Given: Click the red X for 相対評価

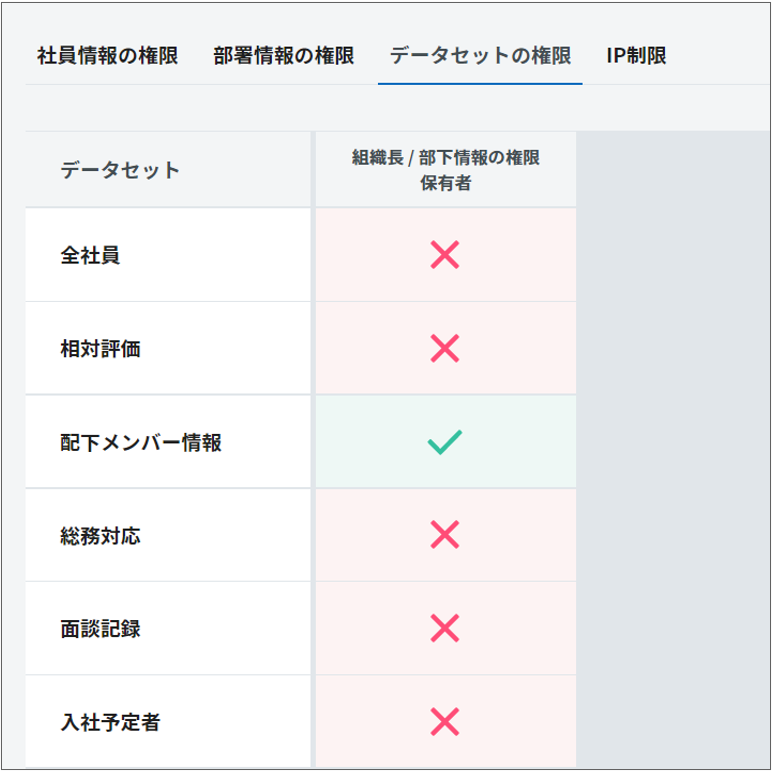Looking at the screenshot, I should coord(444,348).
